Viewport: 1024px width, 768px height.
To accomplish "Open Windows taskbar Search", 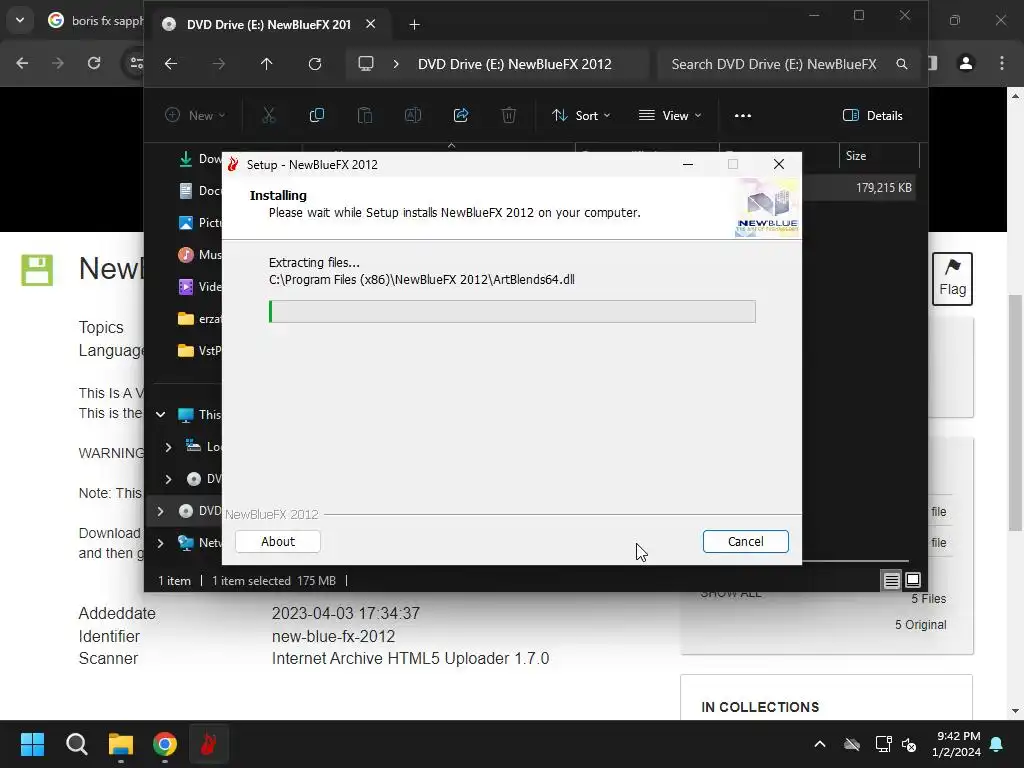I will coord(76,744).
